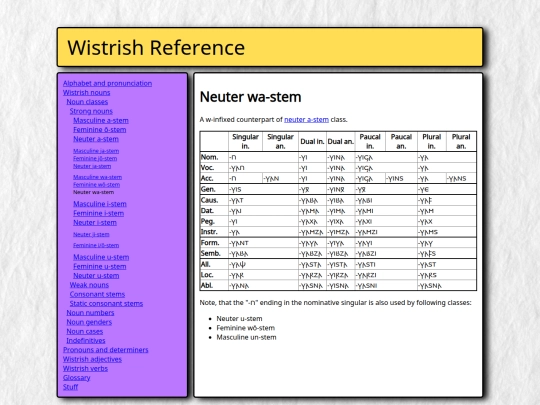The height and width of the screenshot is (405, 540).
Task: Go to the Noun classes page
Action: coord(87,102)
